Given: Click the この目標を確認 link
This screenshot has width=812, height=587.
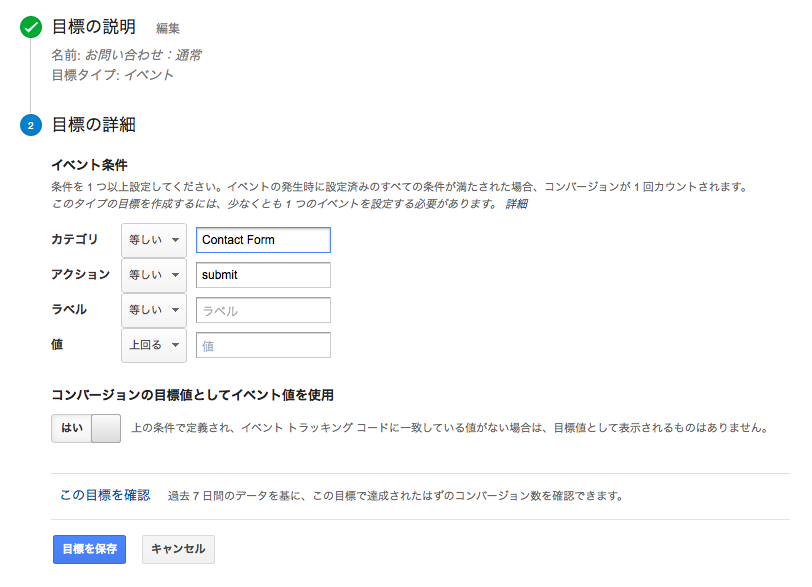Looking at the screenshot, I should 105,495.
